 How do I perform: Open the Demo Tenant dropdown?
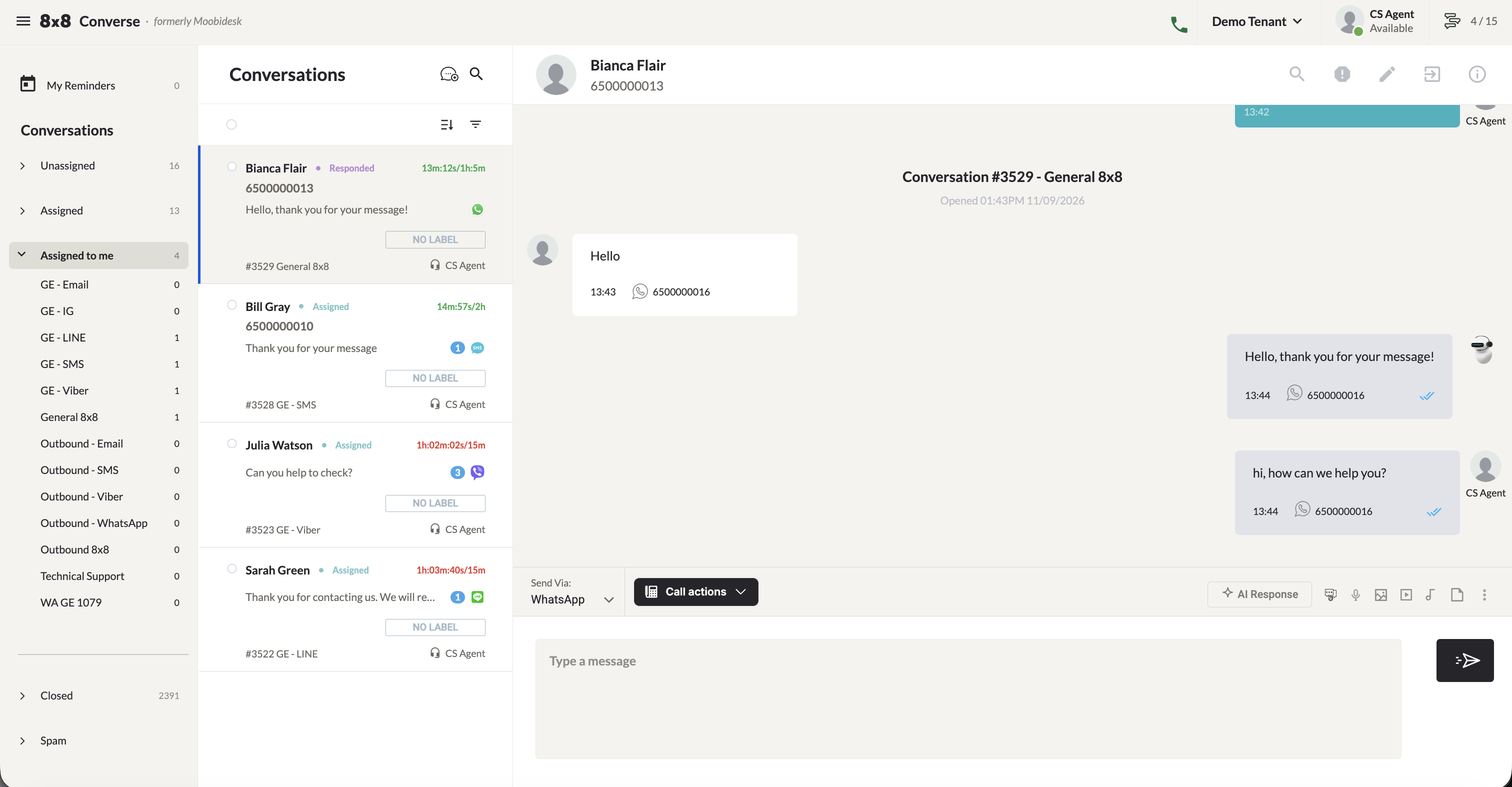1256,21
